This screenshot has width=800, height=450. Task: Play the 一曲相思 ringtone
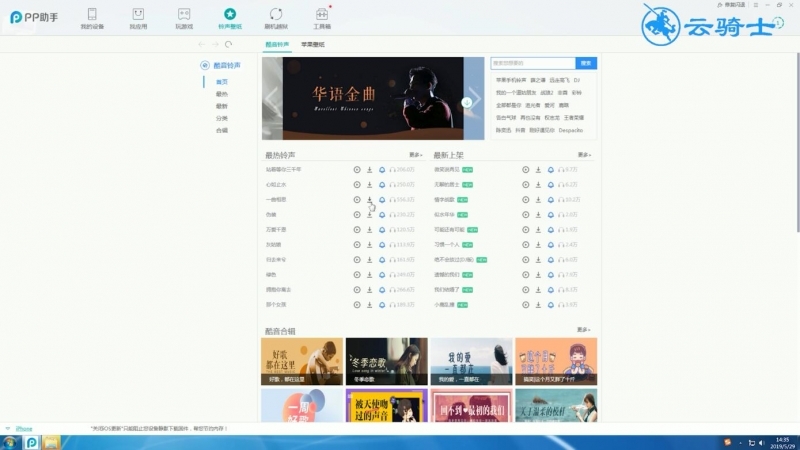[357, 199]
